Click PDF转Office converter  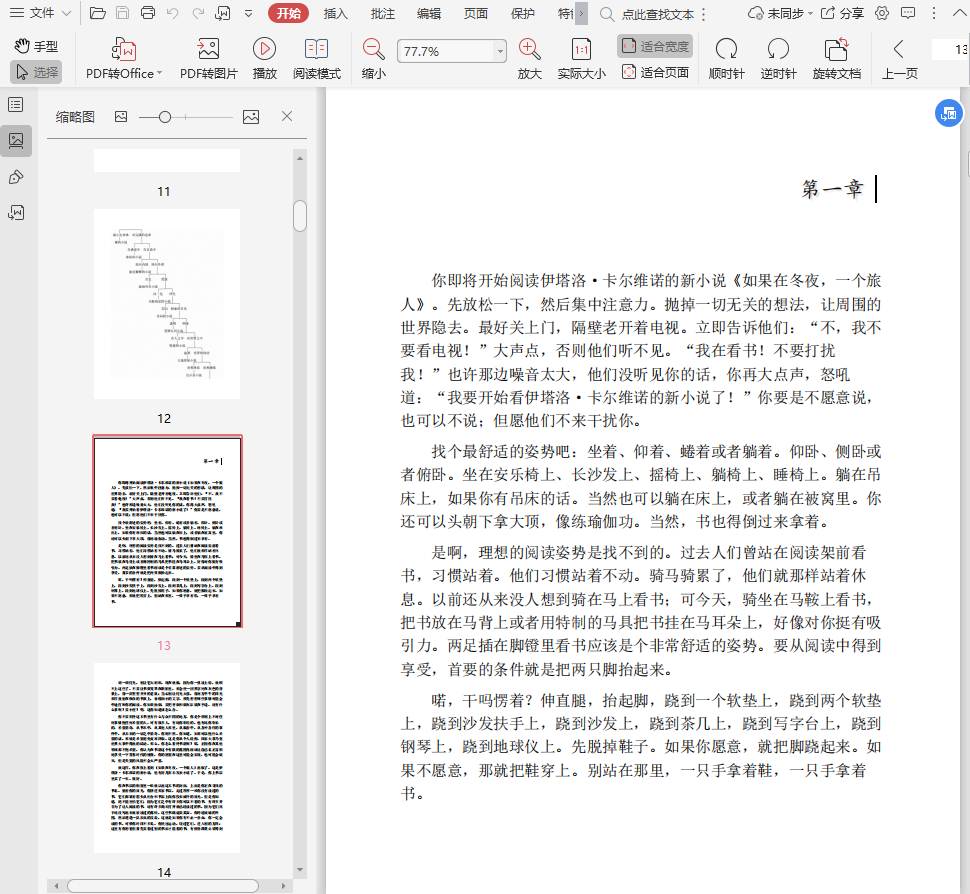click(124, 58)
